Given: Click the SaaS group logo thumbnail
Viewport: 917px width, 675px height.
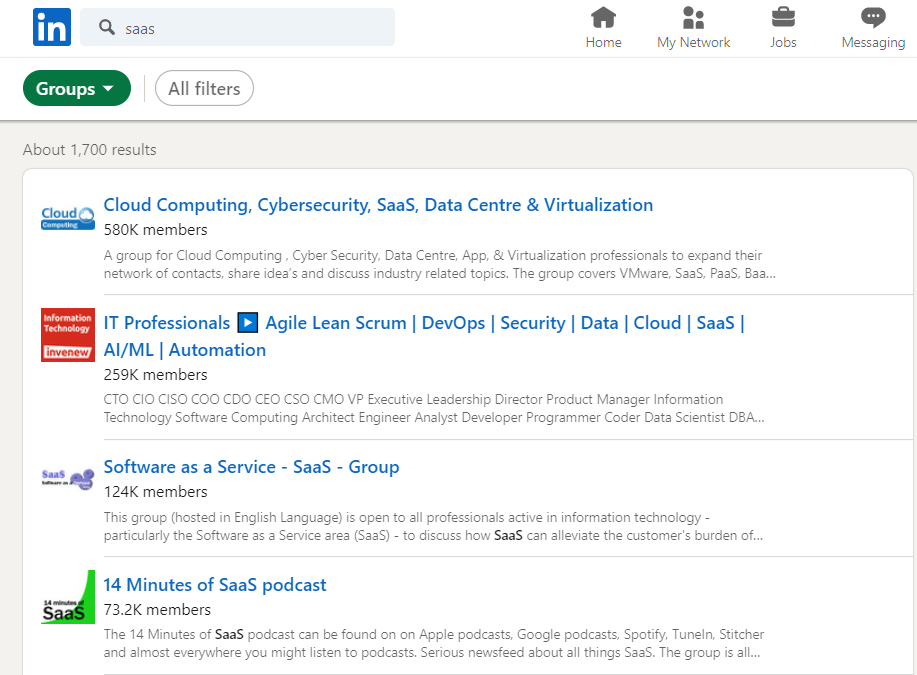Looking at the screenshot, I should tap(68, 479).
